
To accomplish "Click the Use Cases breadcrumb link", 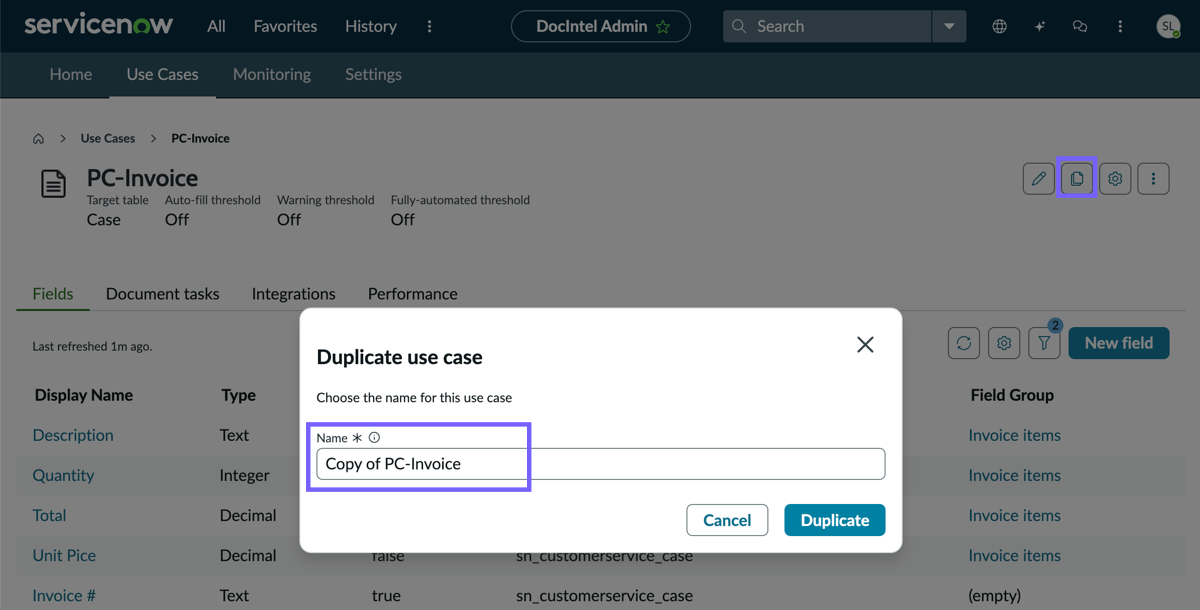I will click(x=108, y=138).
